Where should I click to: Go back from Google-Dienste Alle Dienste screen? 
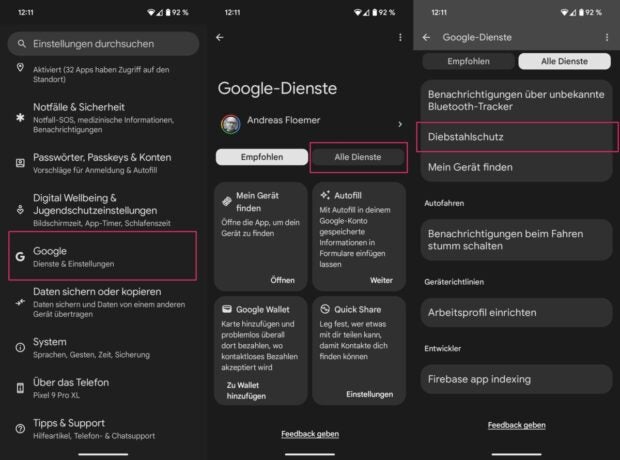426,37
